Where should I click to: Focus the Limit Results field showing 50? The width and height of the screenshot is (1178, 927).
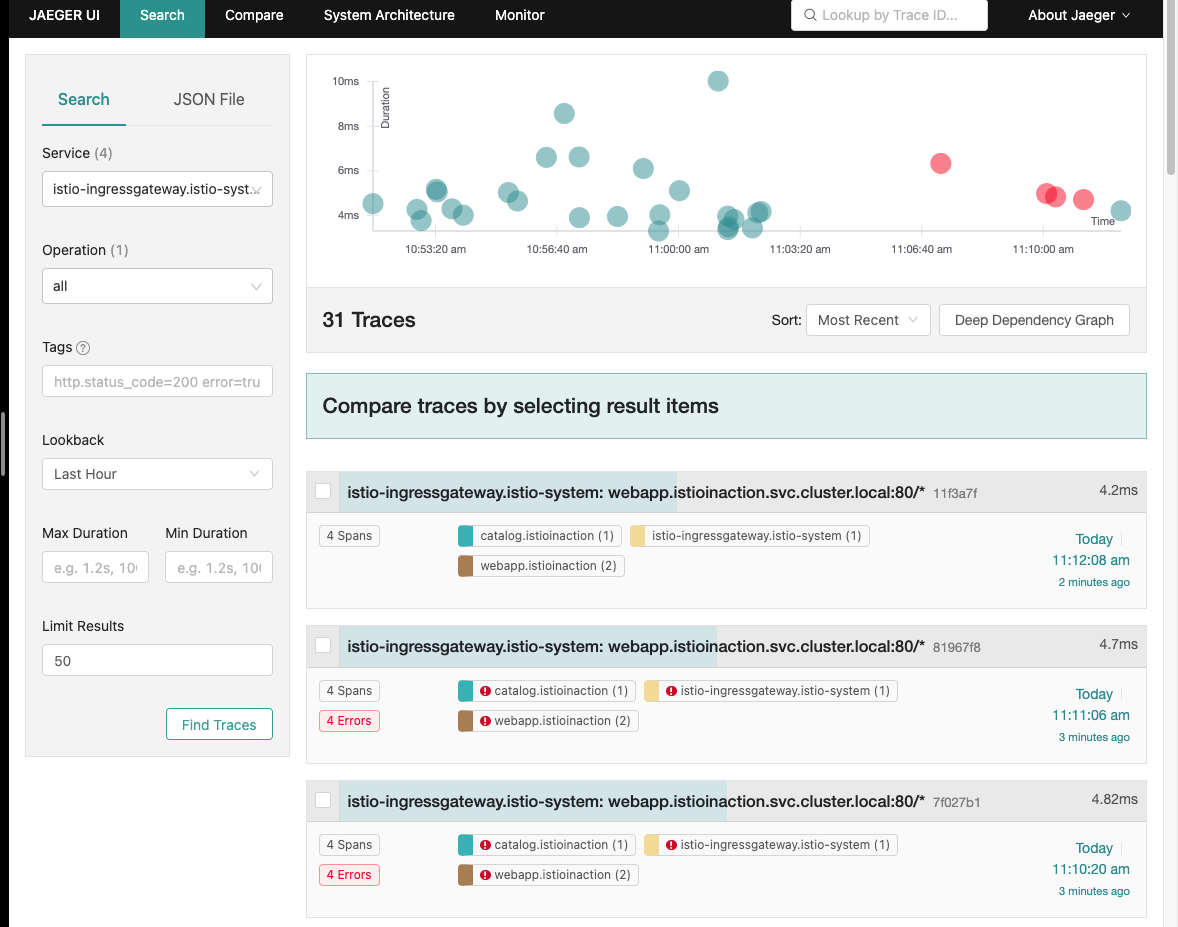[x=157, y=660]
